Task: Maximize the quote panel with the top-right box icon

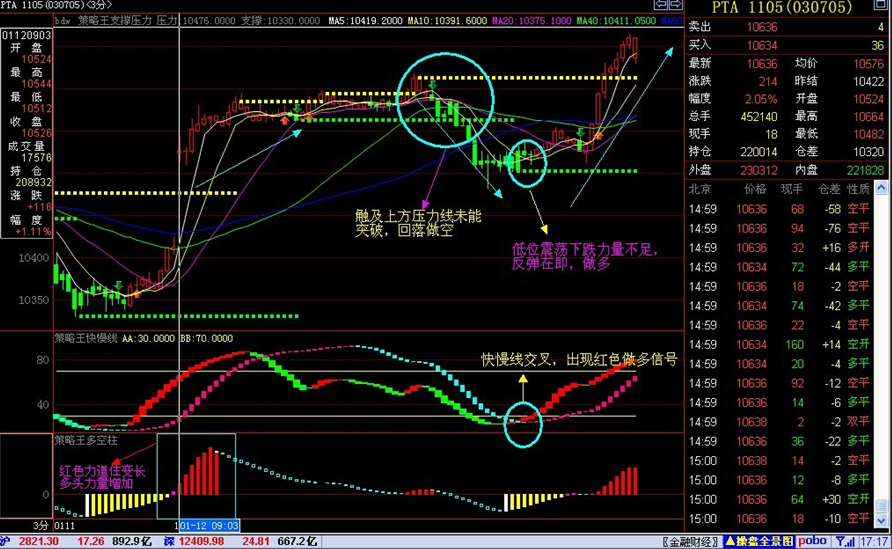Action: pyautogui.click(x=879, y=5)
